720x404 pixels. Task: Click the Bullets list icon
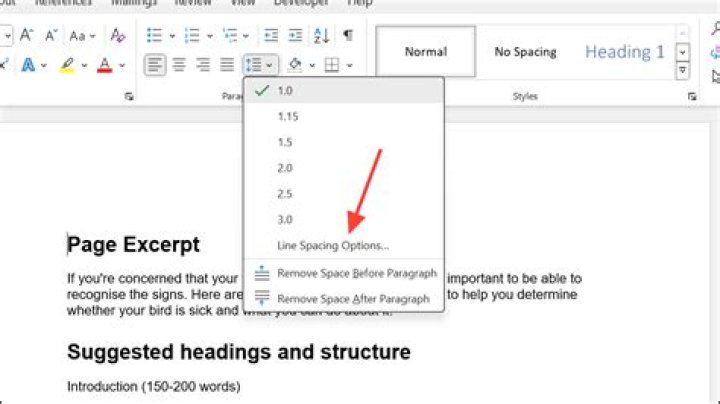154,36
